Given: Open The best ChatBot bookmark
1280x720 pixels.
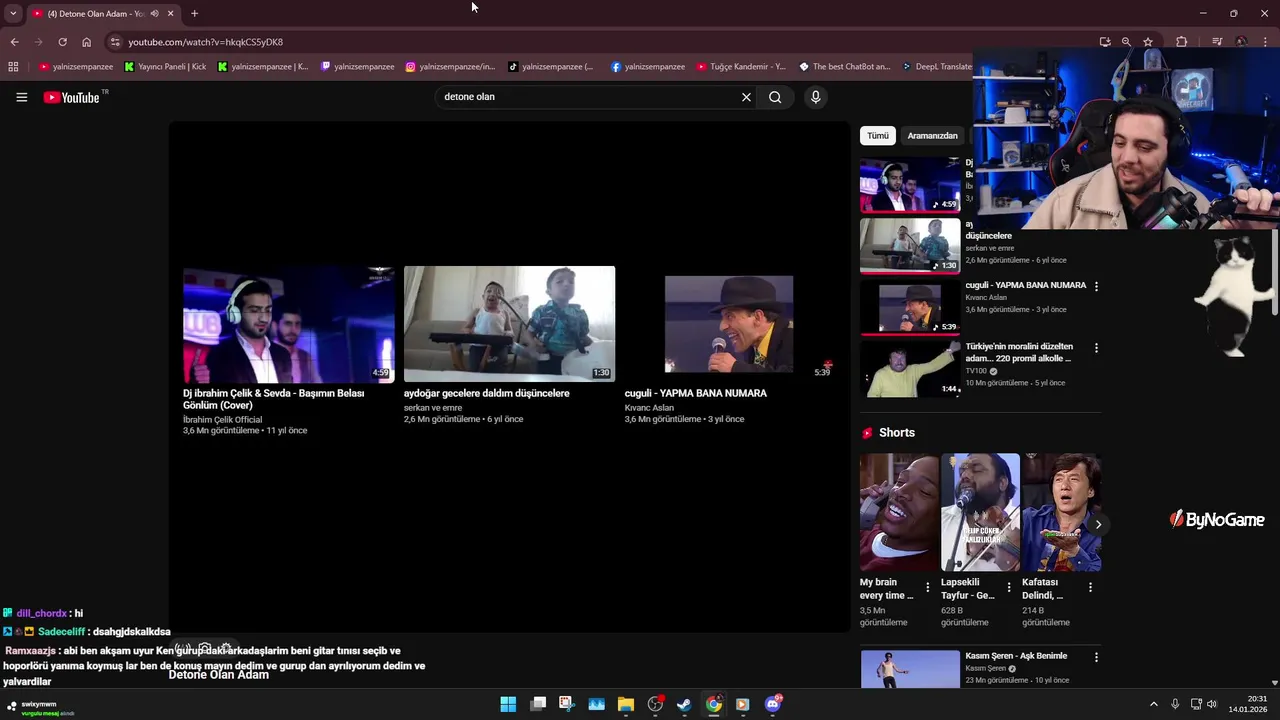Looking at the screenshot, I should 844,67.
